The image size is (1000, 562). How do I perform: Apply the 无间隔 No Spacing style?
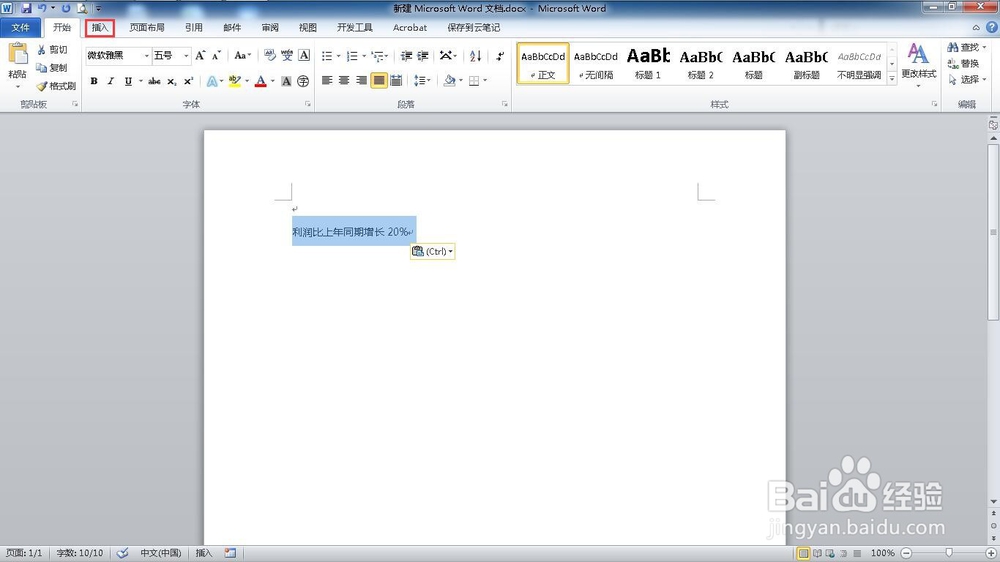click(596, 63)
